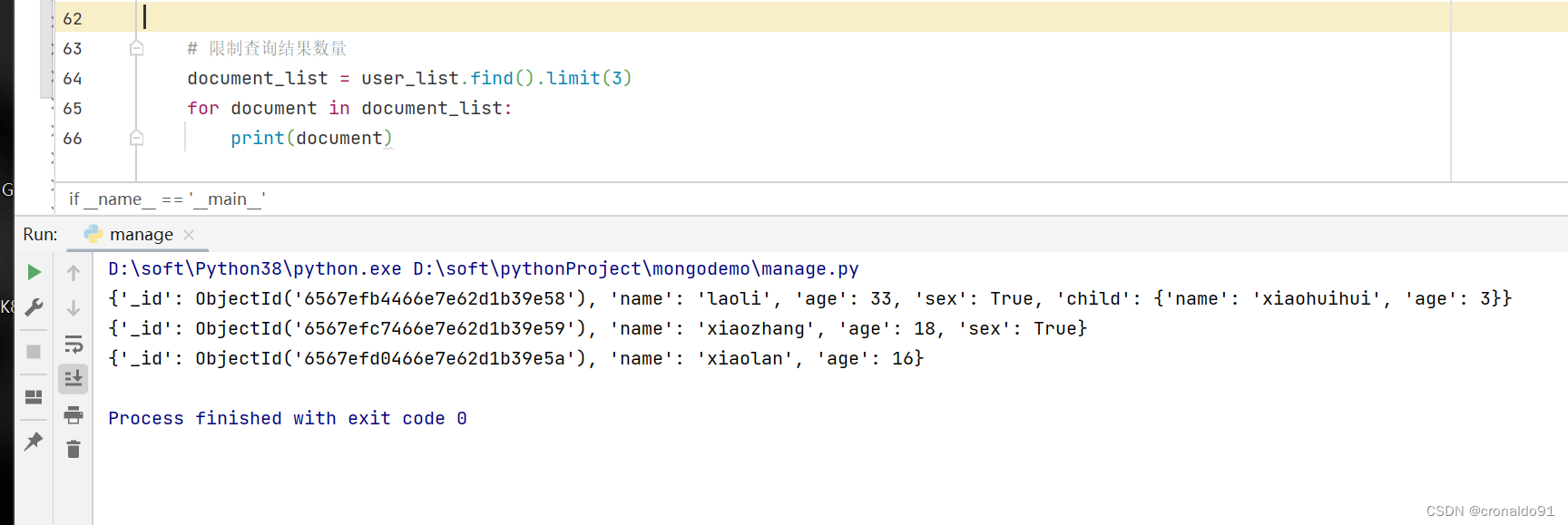Print the console output
This screenshot has width=1568, height=525.
click(x=73, y=415)
